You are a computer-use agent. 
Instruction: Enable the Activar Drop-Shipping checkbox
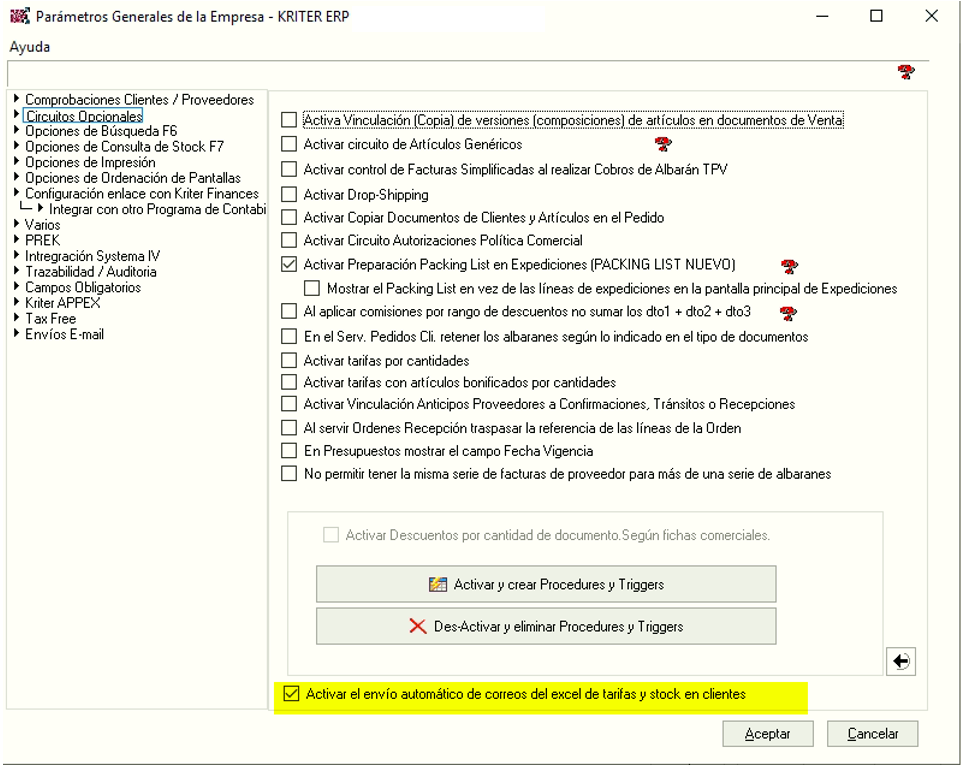click(289, 195)
